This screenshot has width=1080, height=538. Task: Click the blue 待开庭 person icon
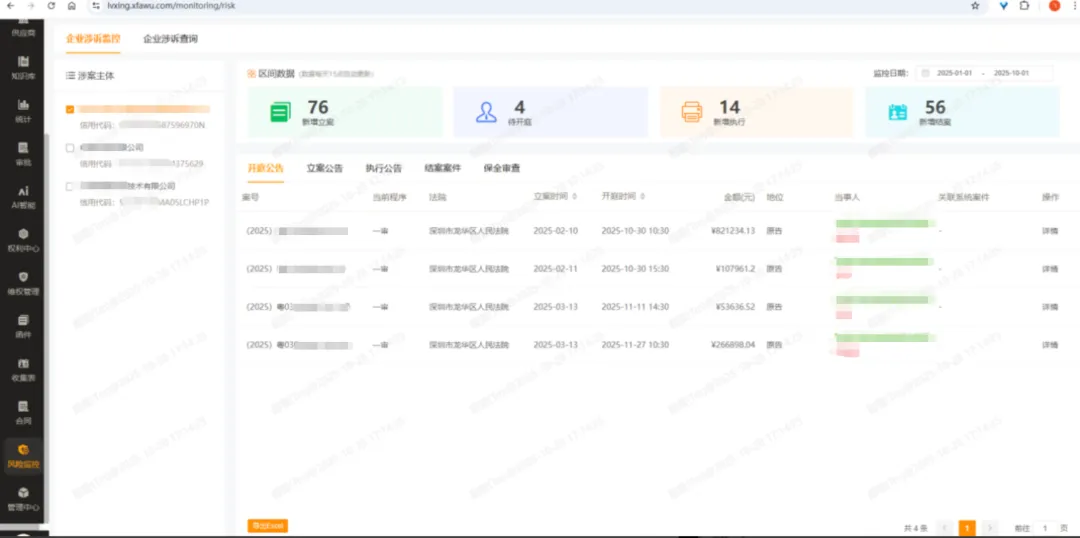[486, 112]
